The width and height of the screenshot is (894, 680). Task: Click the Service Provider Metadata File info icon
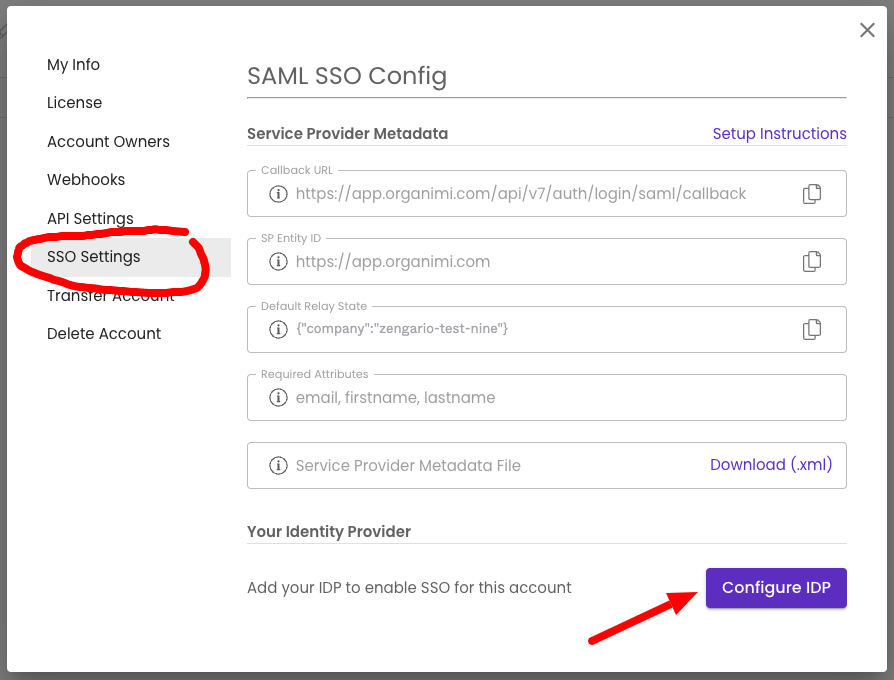[x=278, y=466]
